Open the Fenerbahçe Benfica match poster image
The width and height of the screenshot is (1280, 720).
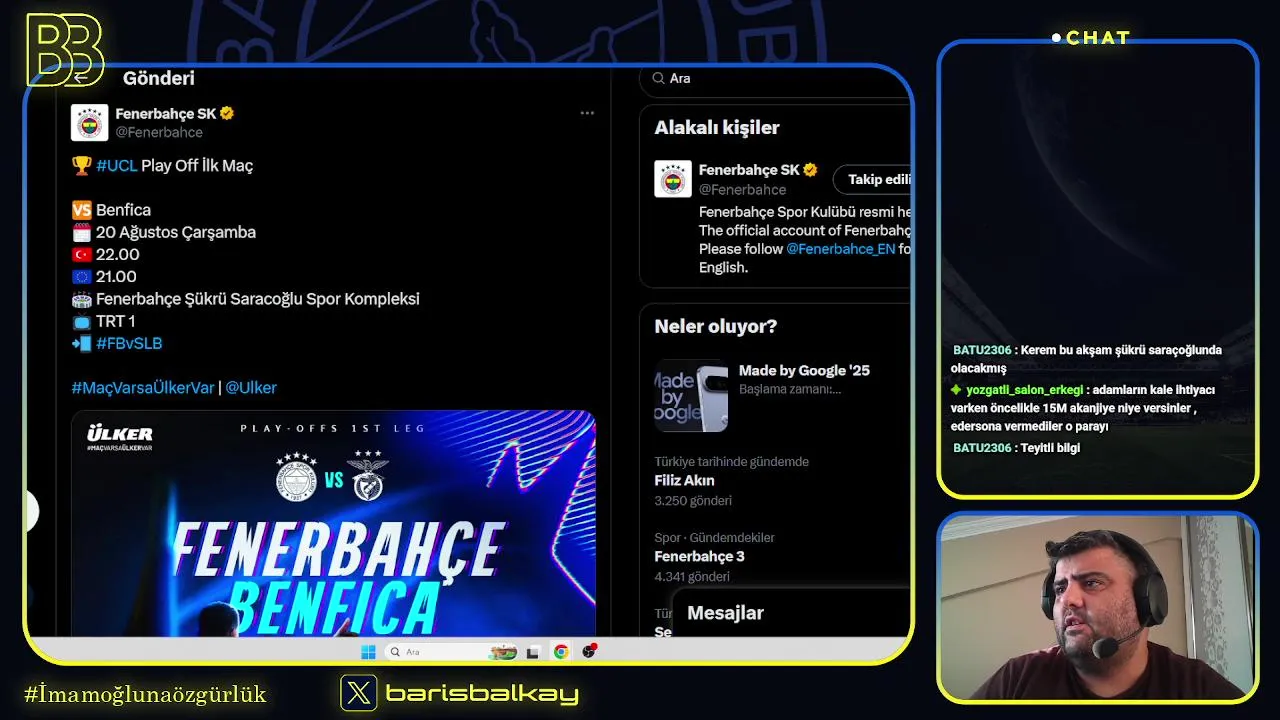333,523
